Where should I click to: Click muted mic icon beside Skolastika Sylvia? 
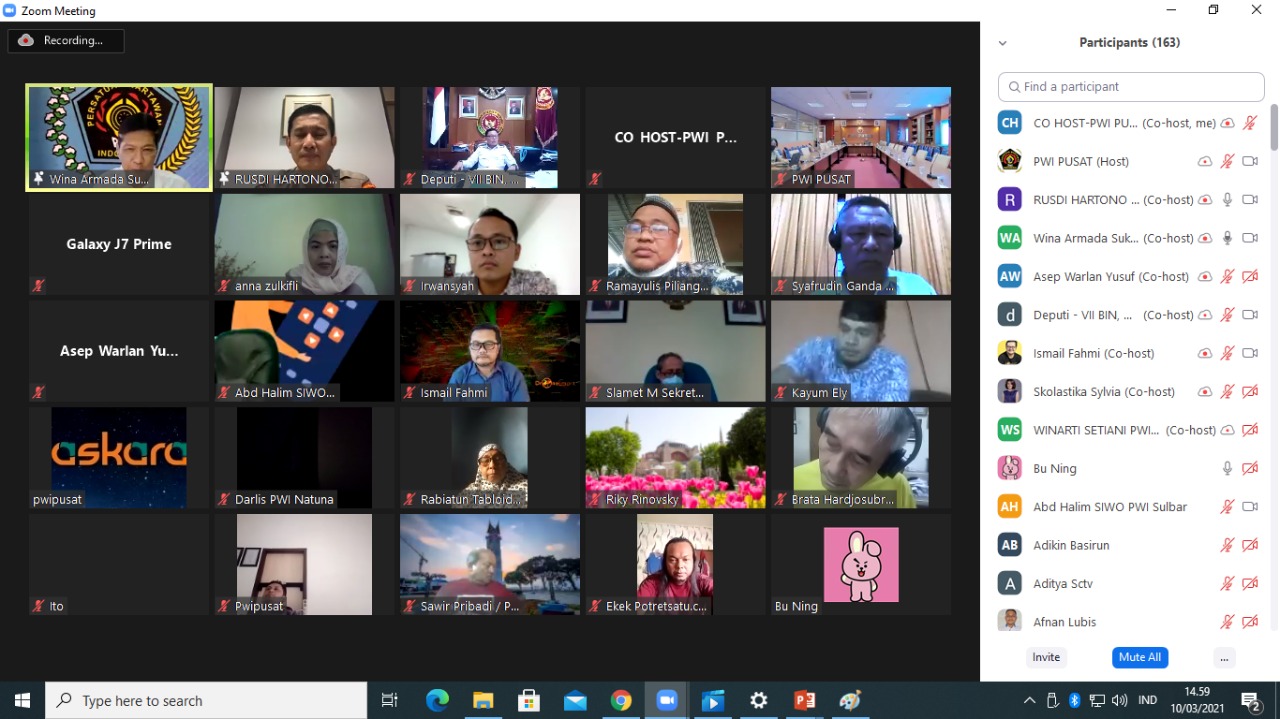[1227, 392]
